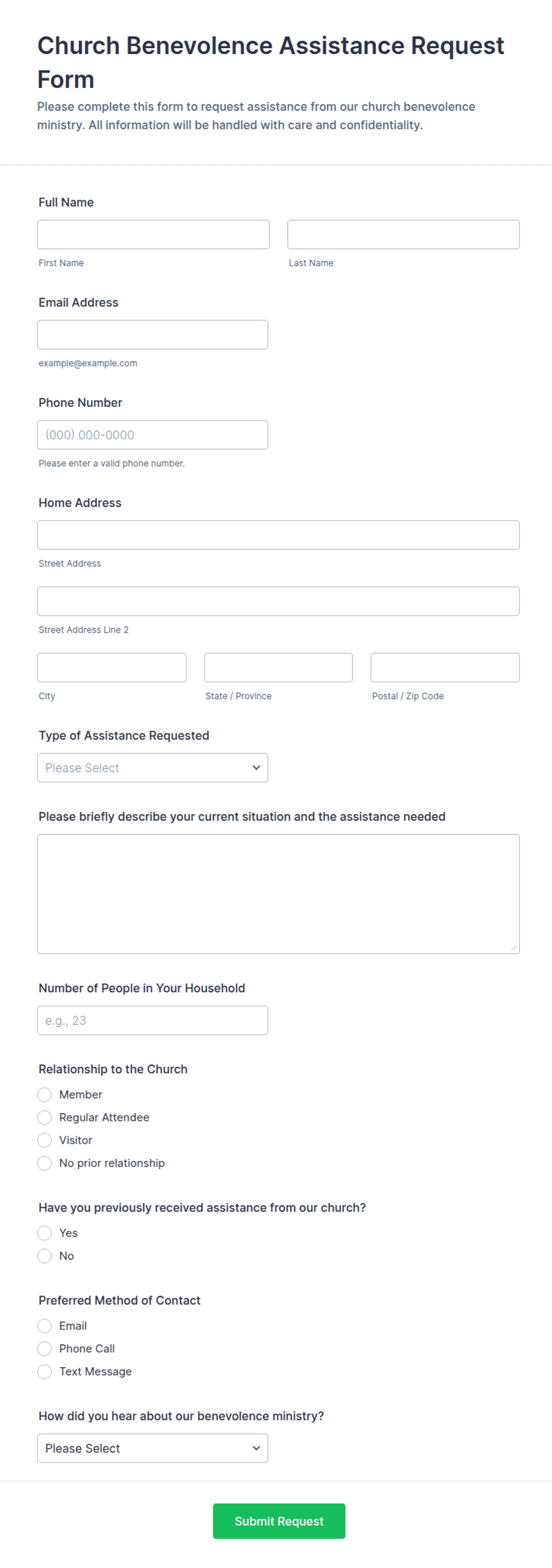Focus the Email Address field

(x=152, y=335)
